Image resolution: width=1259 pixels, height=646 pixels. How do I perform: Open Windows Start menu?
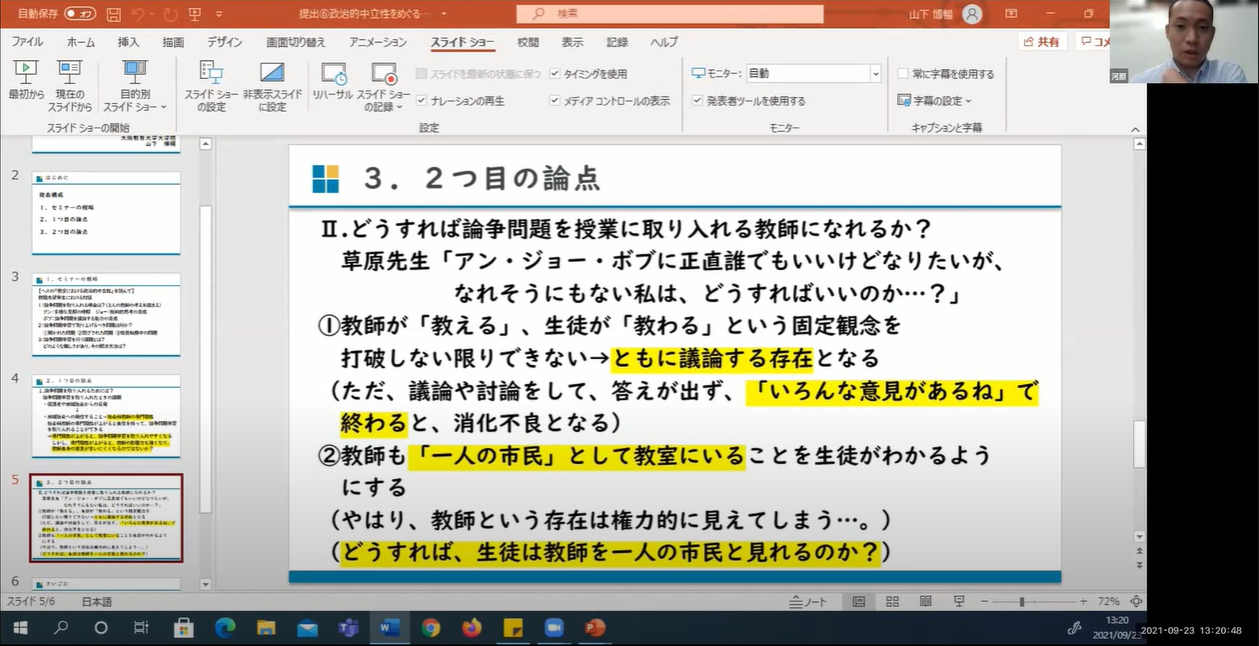20,628
